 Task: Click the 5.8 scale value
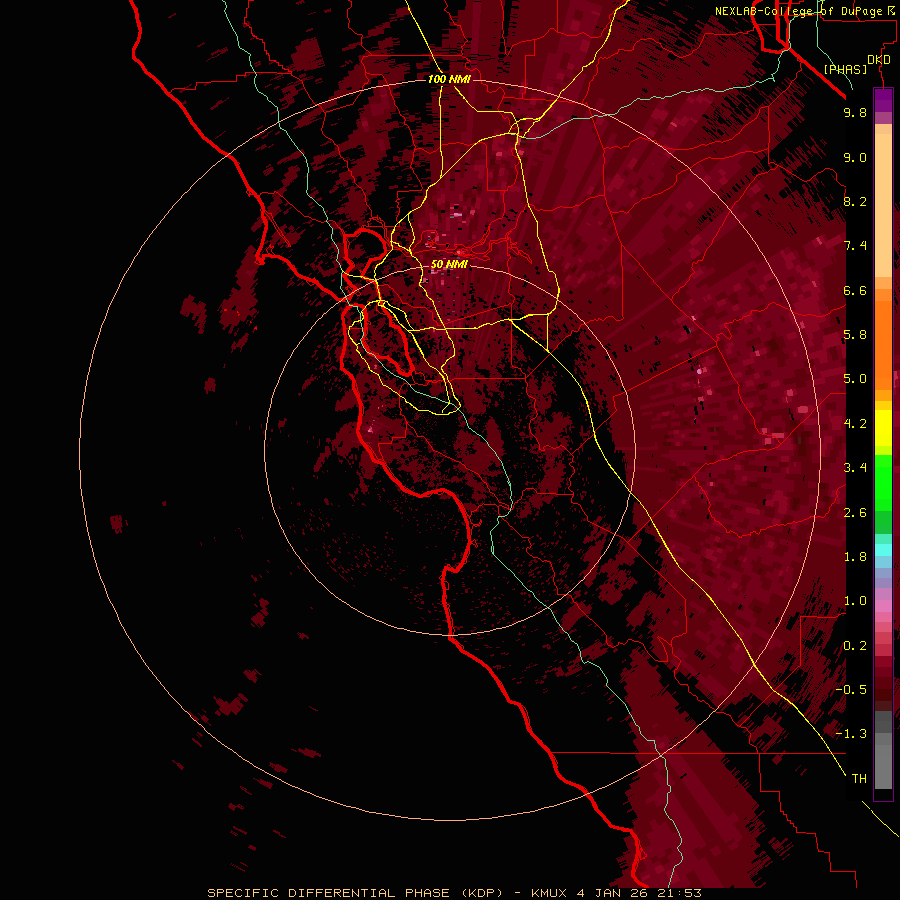(x=855, y=335)
